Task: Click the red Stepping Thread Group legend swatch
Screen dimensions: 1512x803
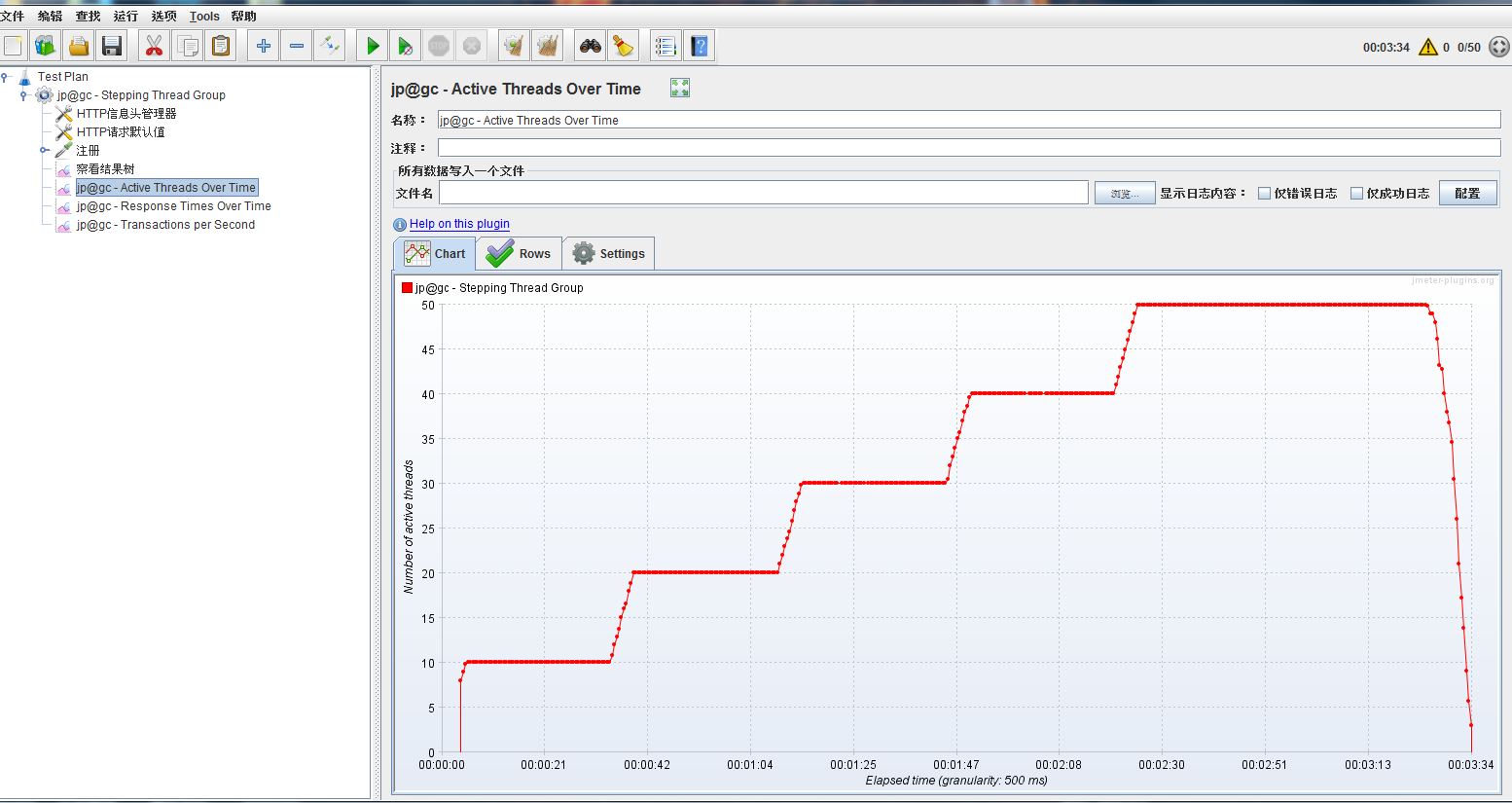Action: (x=407, y=287)
